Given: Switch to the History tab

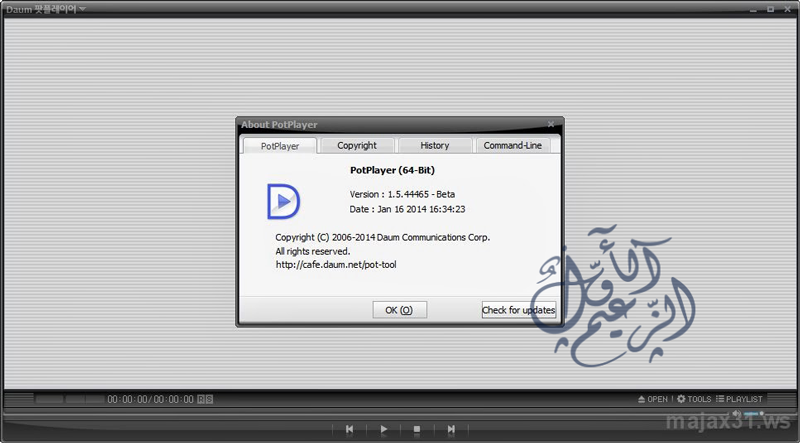Looking at the screenshot, I should pos(435,145).
